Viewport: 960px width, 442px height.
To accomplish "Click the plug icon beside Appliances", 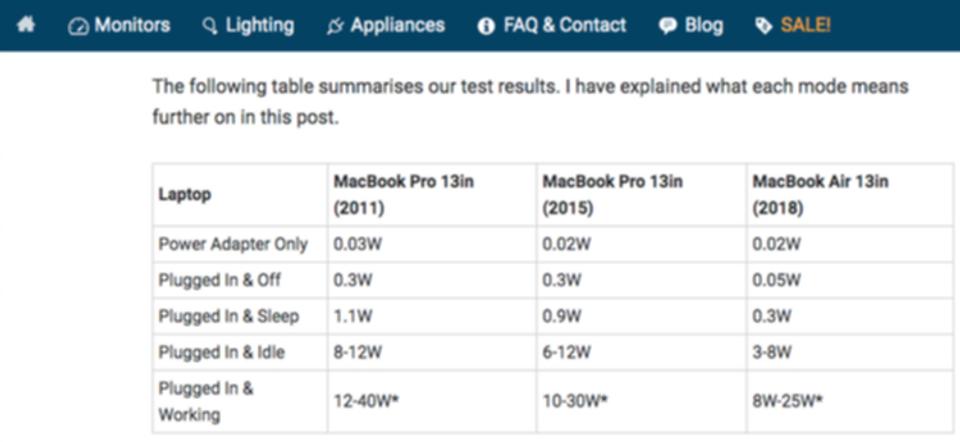I will [x=335, y=26].
